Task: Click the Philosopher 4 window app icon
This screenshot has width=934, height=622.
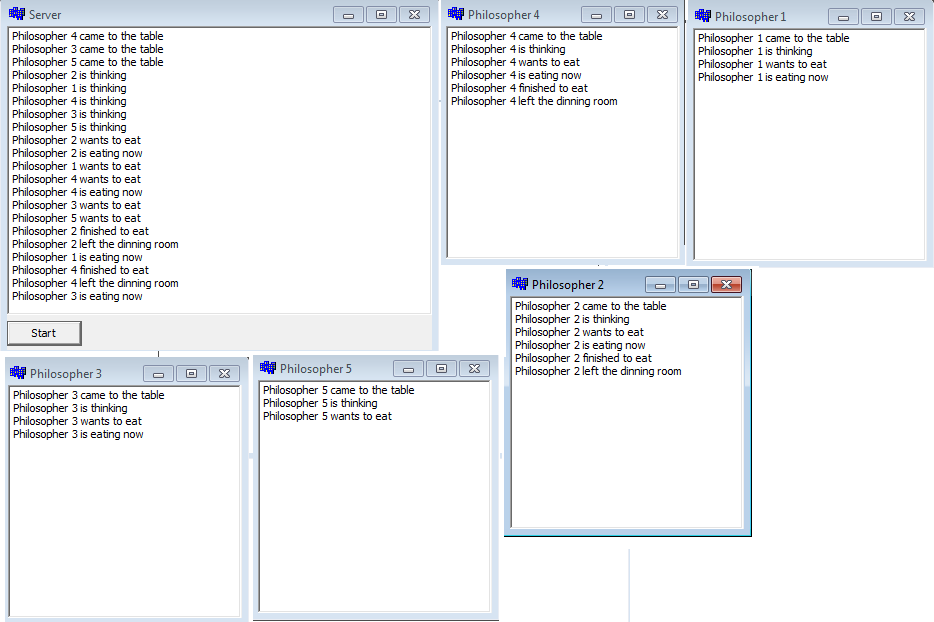Action: pos(456,14)
